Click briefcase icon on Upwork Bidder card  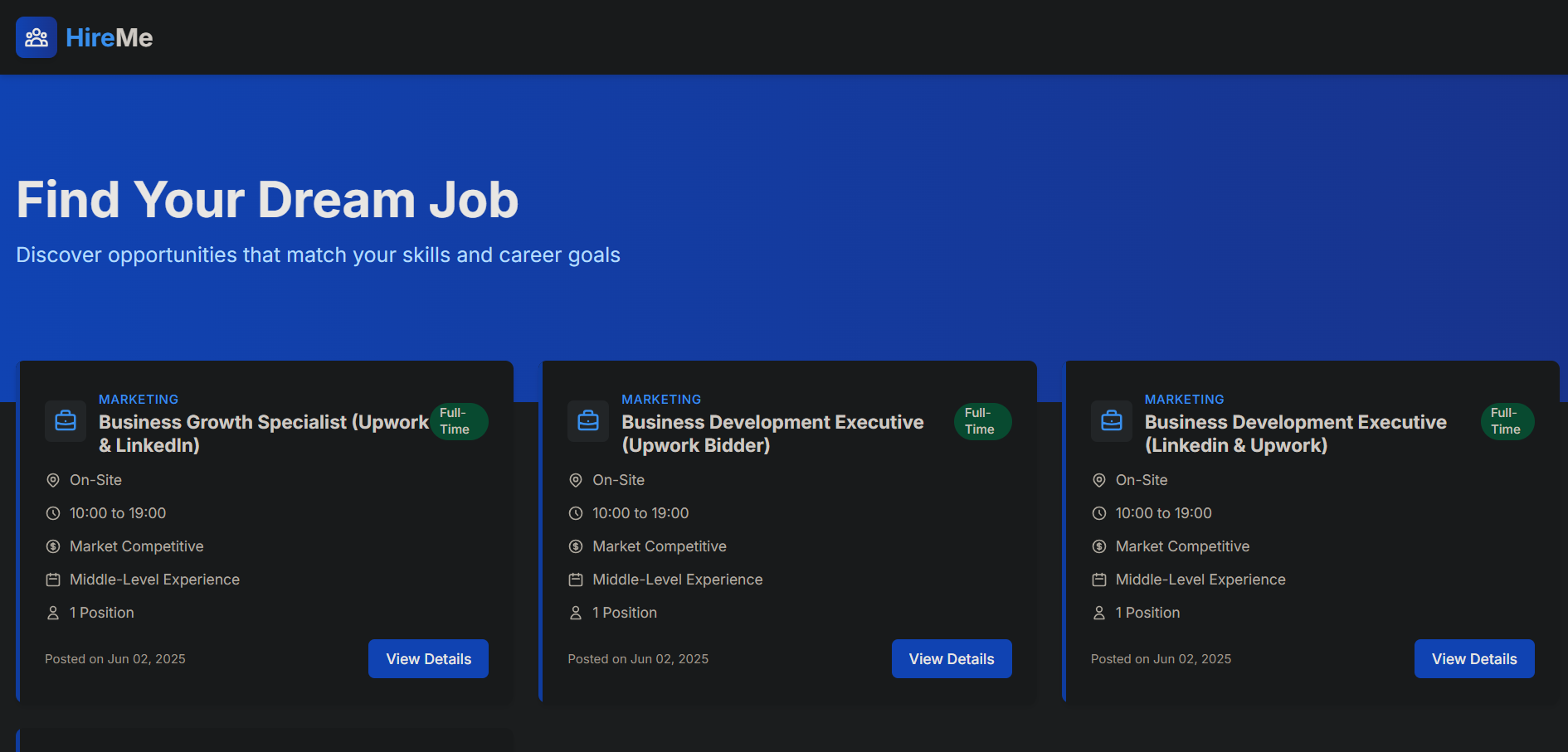pos(588,421)
